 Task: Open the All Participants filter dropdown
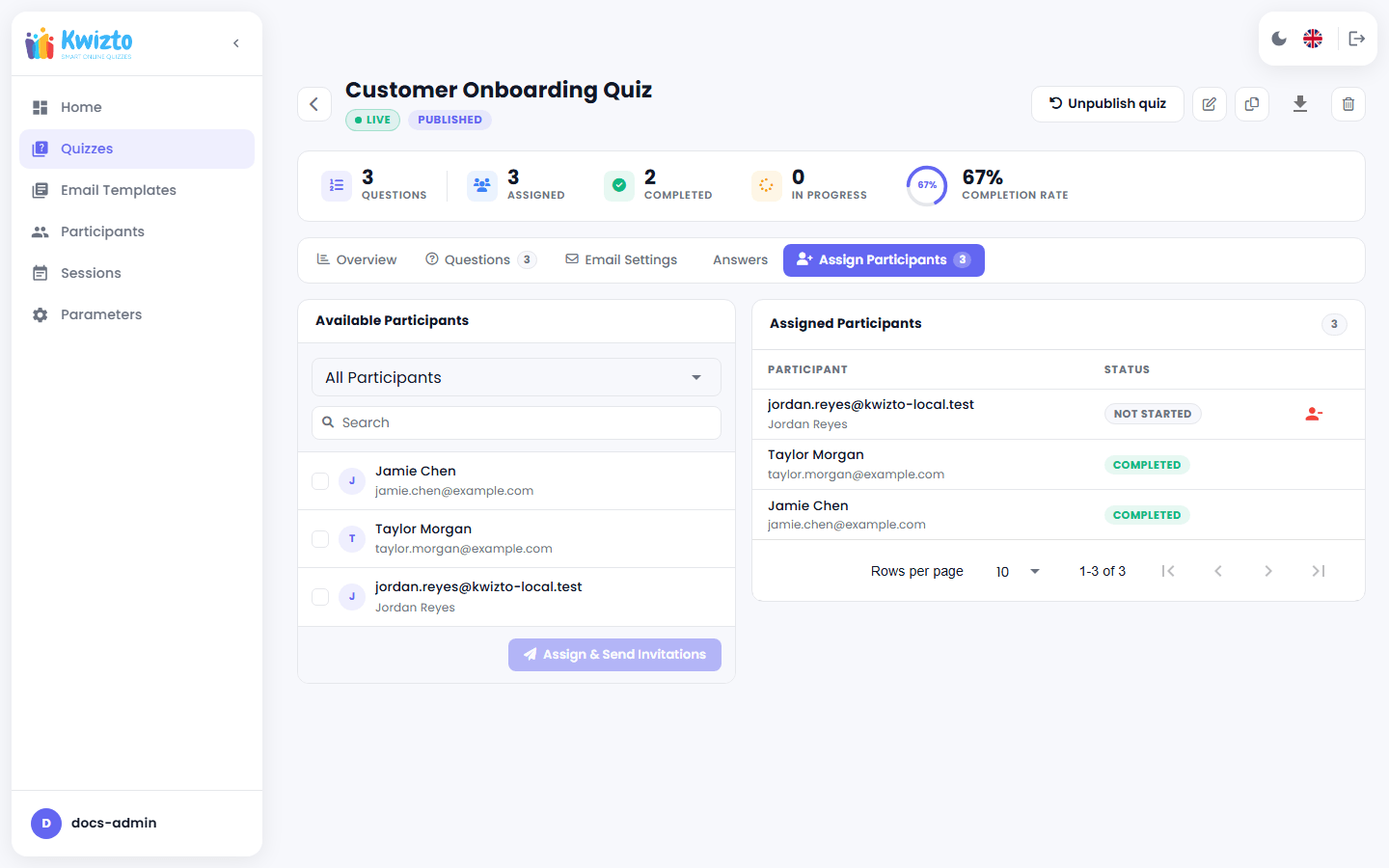pyautogui.click(x=516, y=377)
